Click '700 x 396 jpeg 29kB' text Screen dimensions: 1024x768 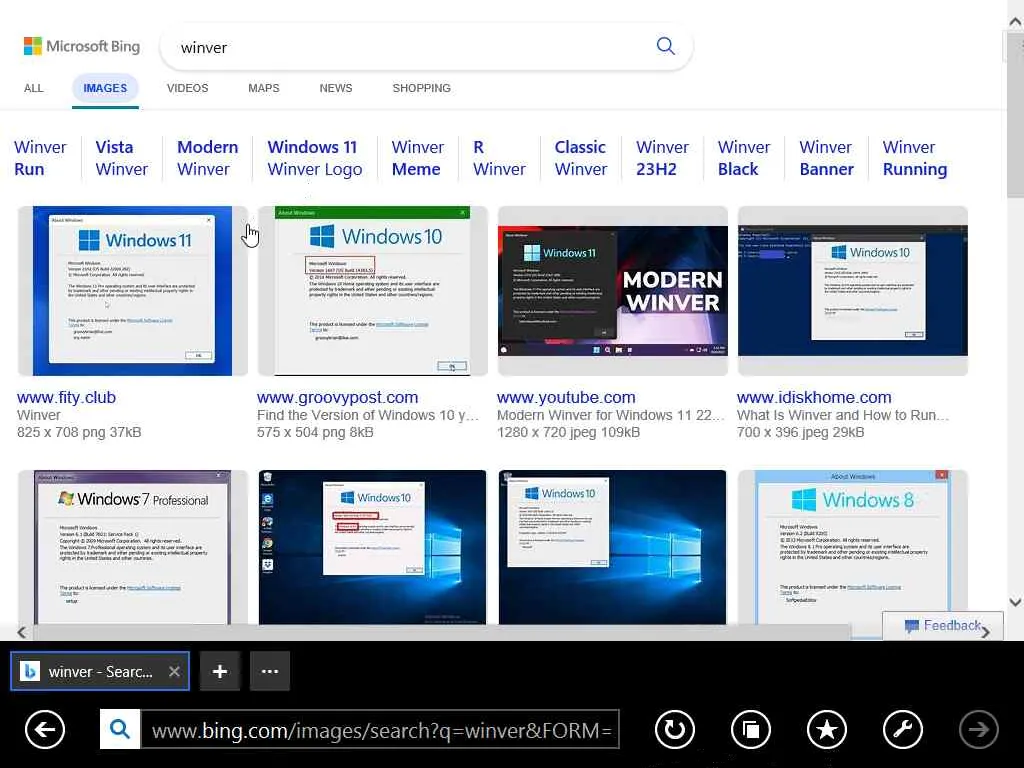coord(800,432)
